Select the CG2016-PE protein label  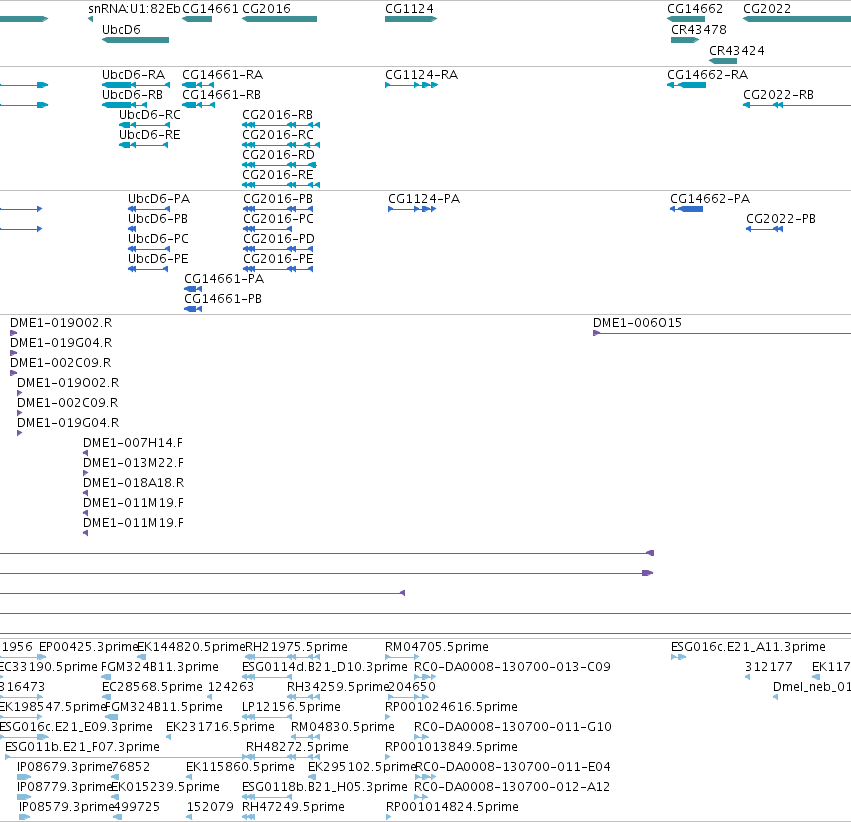(x=278, y=259)
